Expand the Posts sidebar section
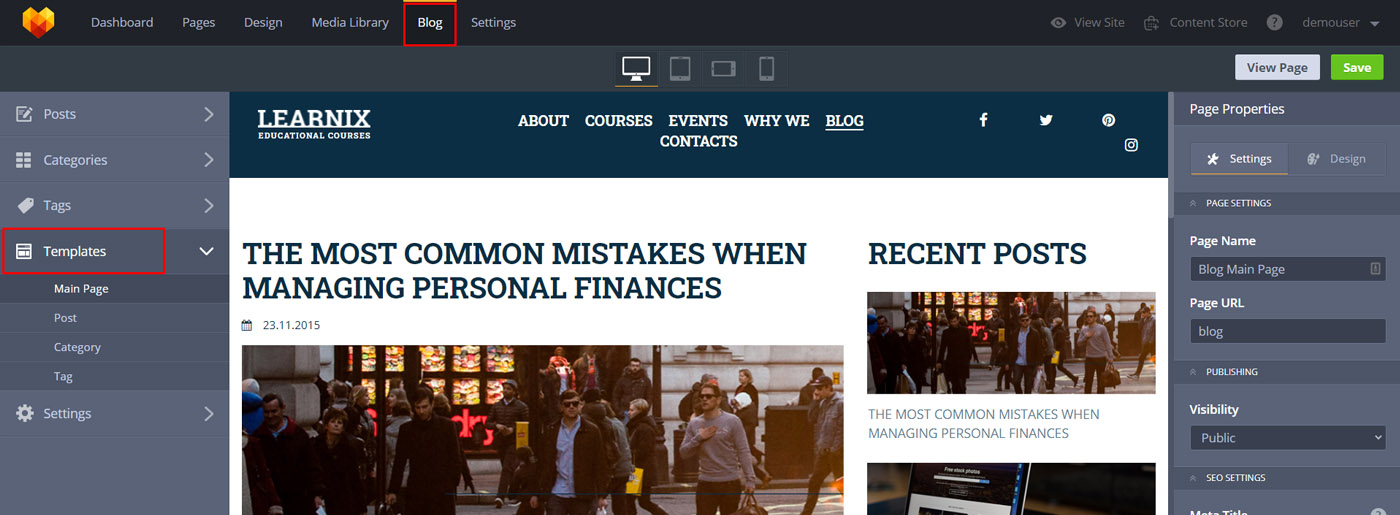The width and height of the screenshot is (1400, 515). [x=115, y=114]
